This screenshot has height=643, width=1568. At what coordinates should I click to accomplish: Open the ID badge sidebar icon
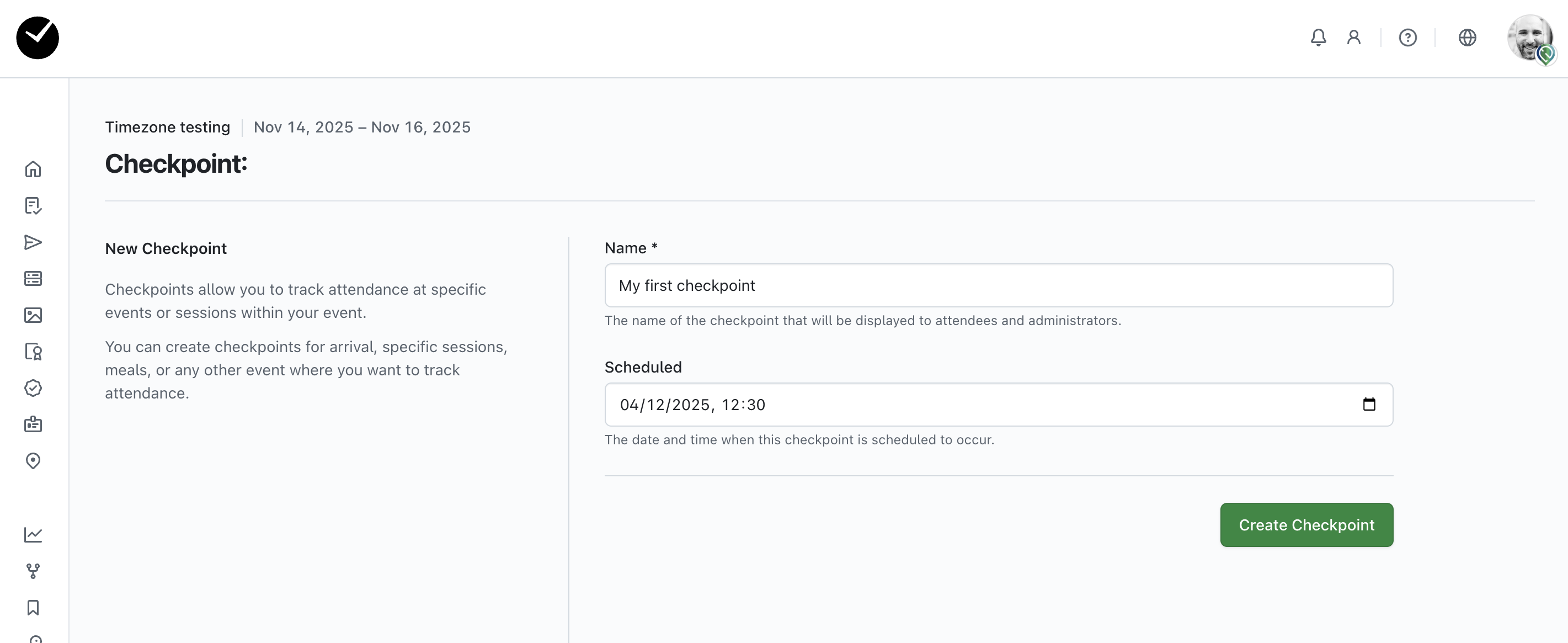pyautogui.click(x=33, y=424)
